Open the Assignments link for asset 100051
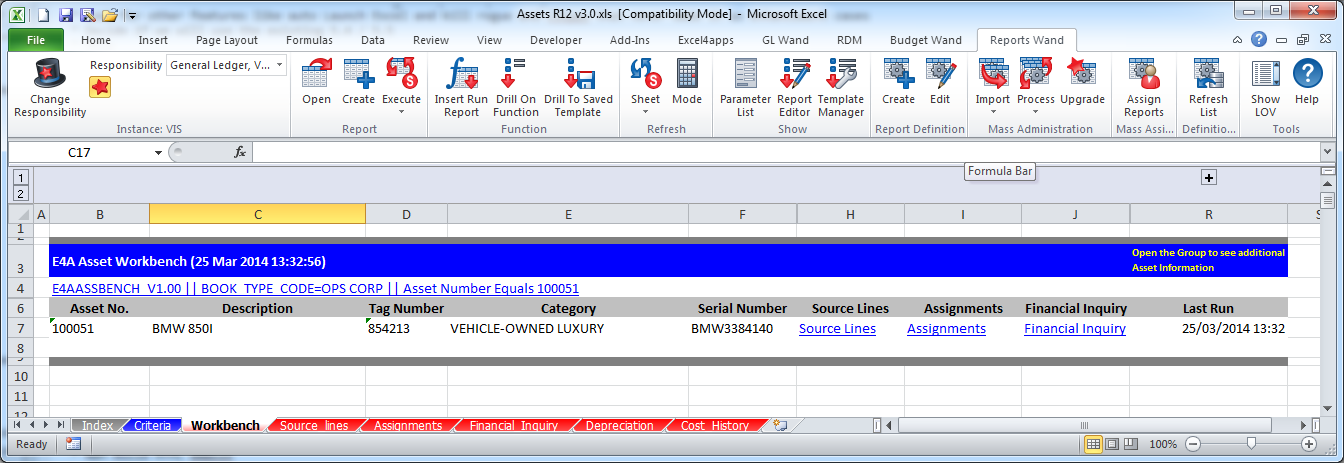The width and height of the screenshot is (1344, 463). pyautogui.click(x=946, y=328)
